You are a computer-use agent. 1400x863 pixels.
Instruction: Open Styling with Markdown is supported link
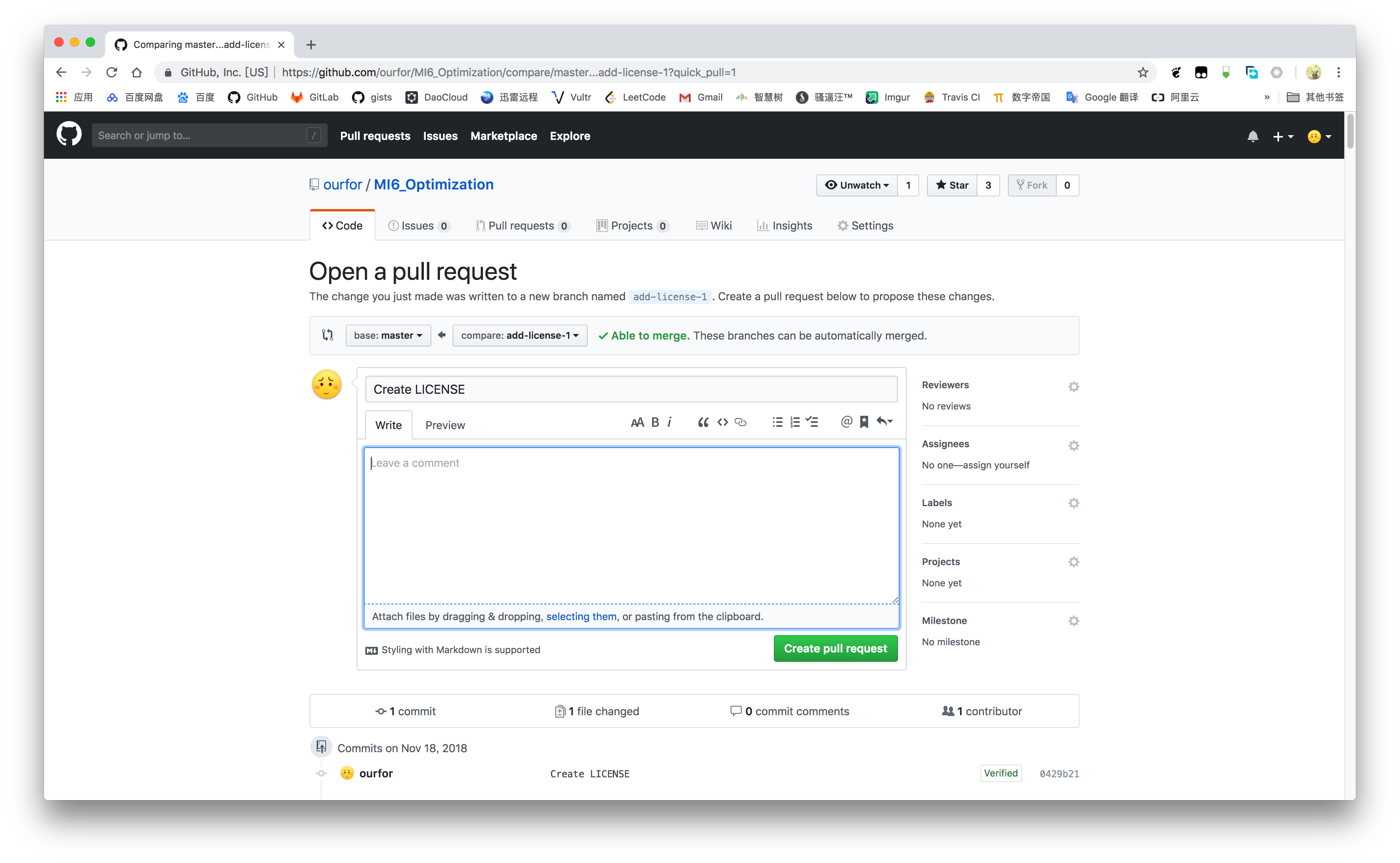[x=453, y=650]
